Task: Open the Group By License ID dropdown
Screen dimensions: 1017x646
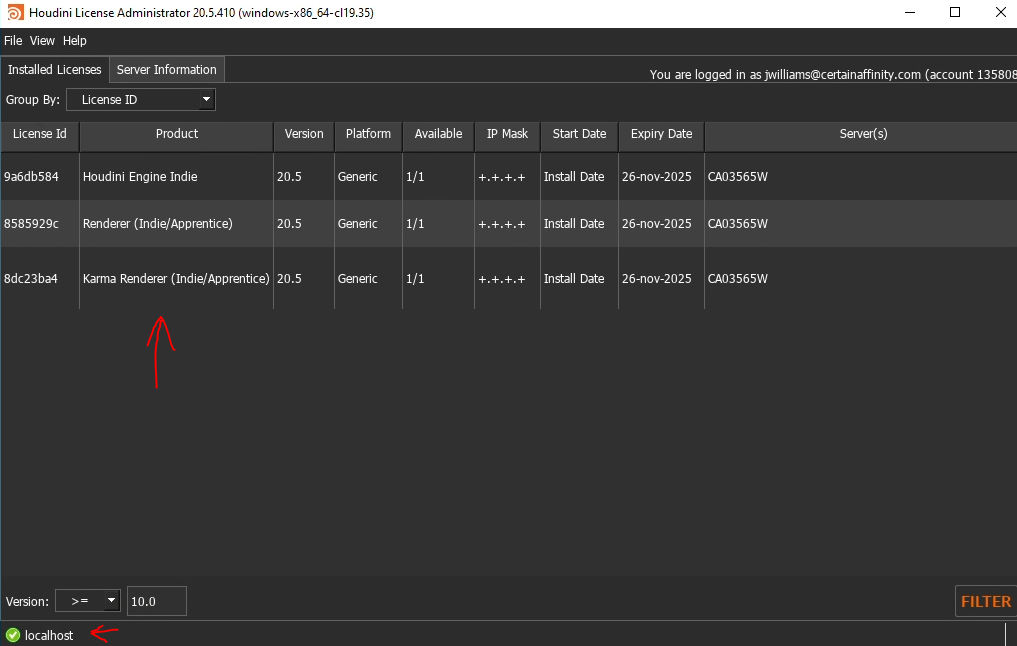Action: point(141,99)
